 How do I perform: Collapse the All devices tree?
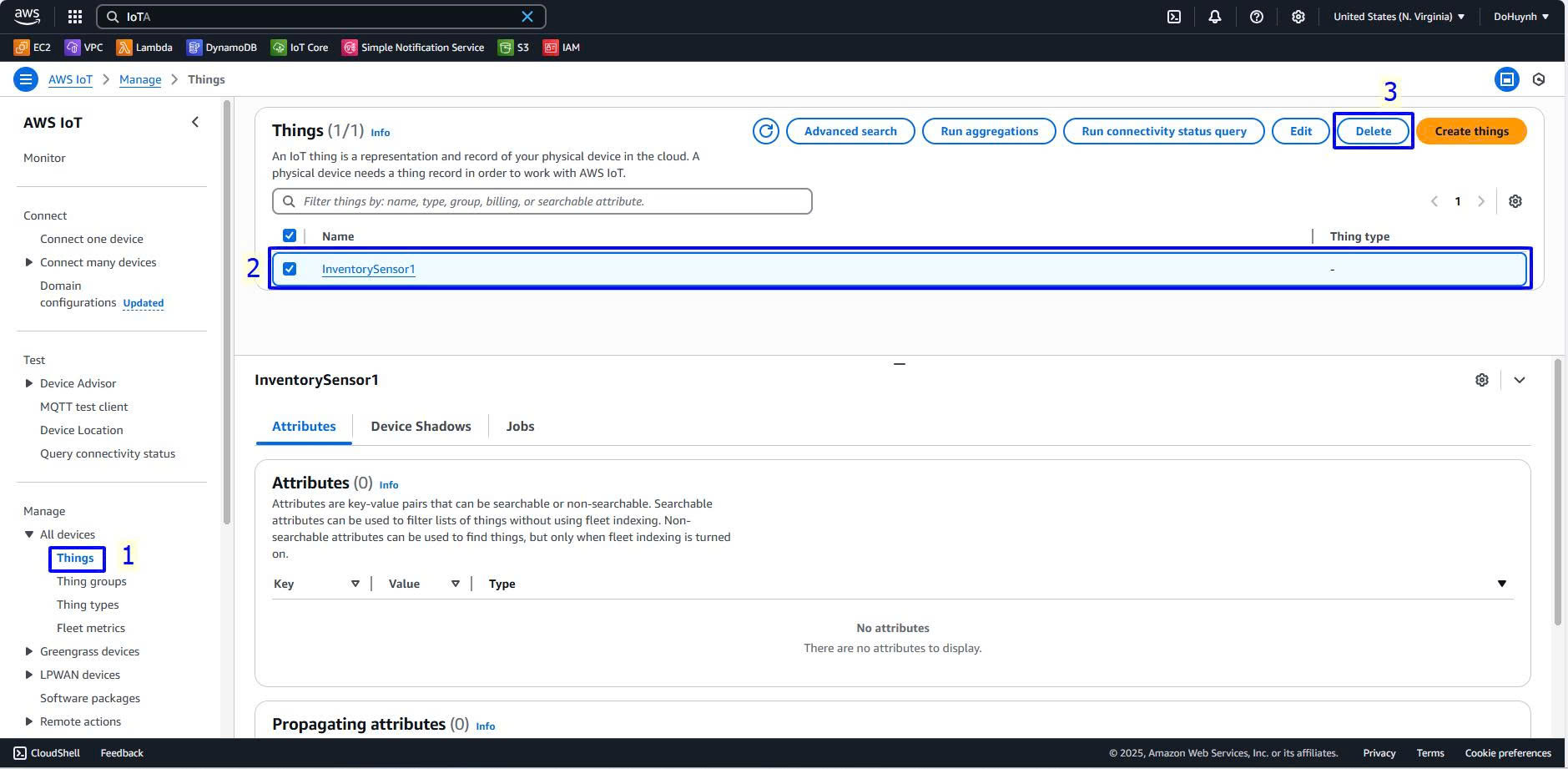click(29, 534)
